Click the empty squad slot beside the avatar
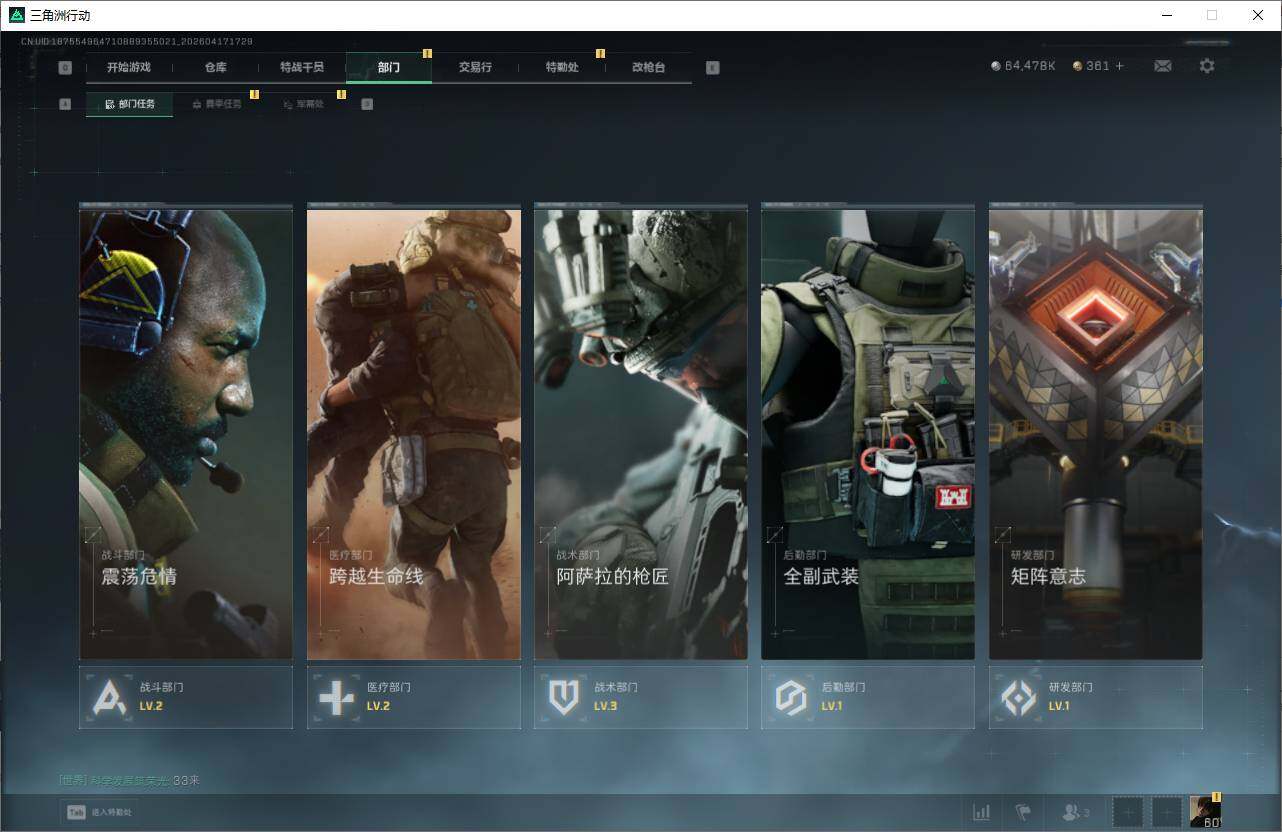 click(x=1167, y=812)
